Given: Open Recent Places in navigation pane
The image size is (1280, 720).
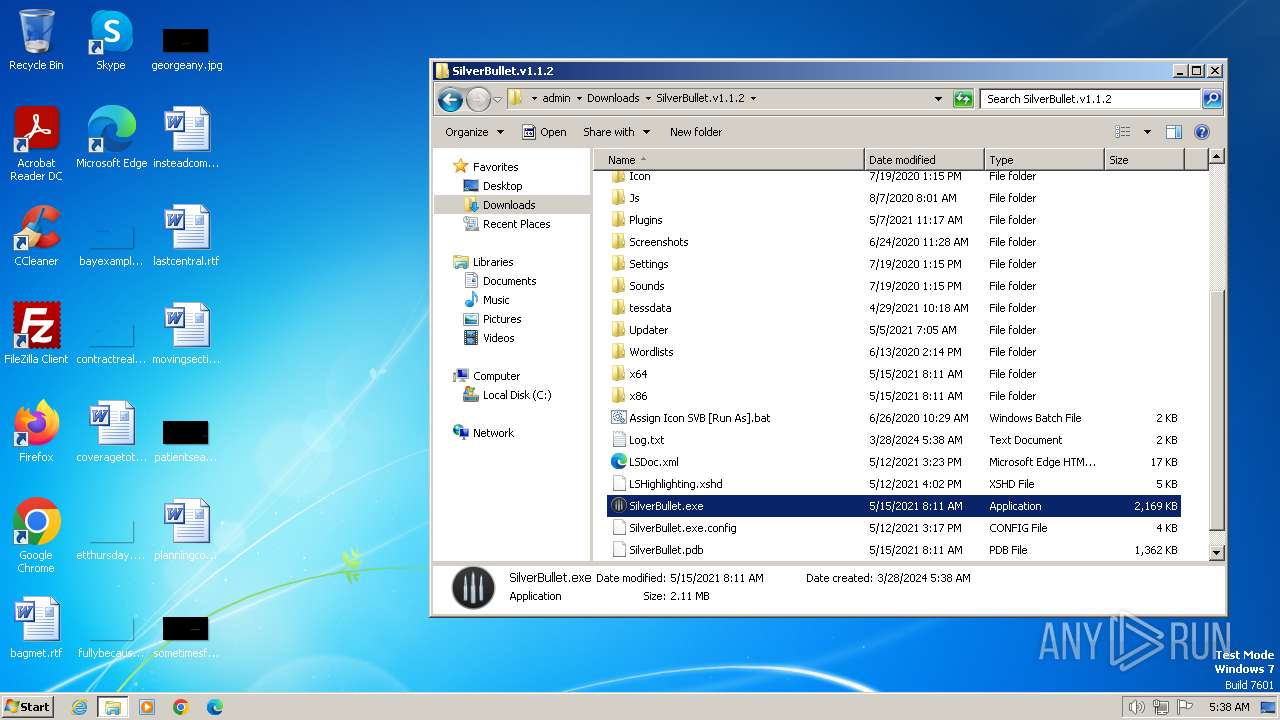Looking at the screenshot, I should pos(516,224).
